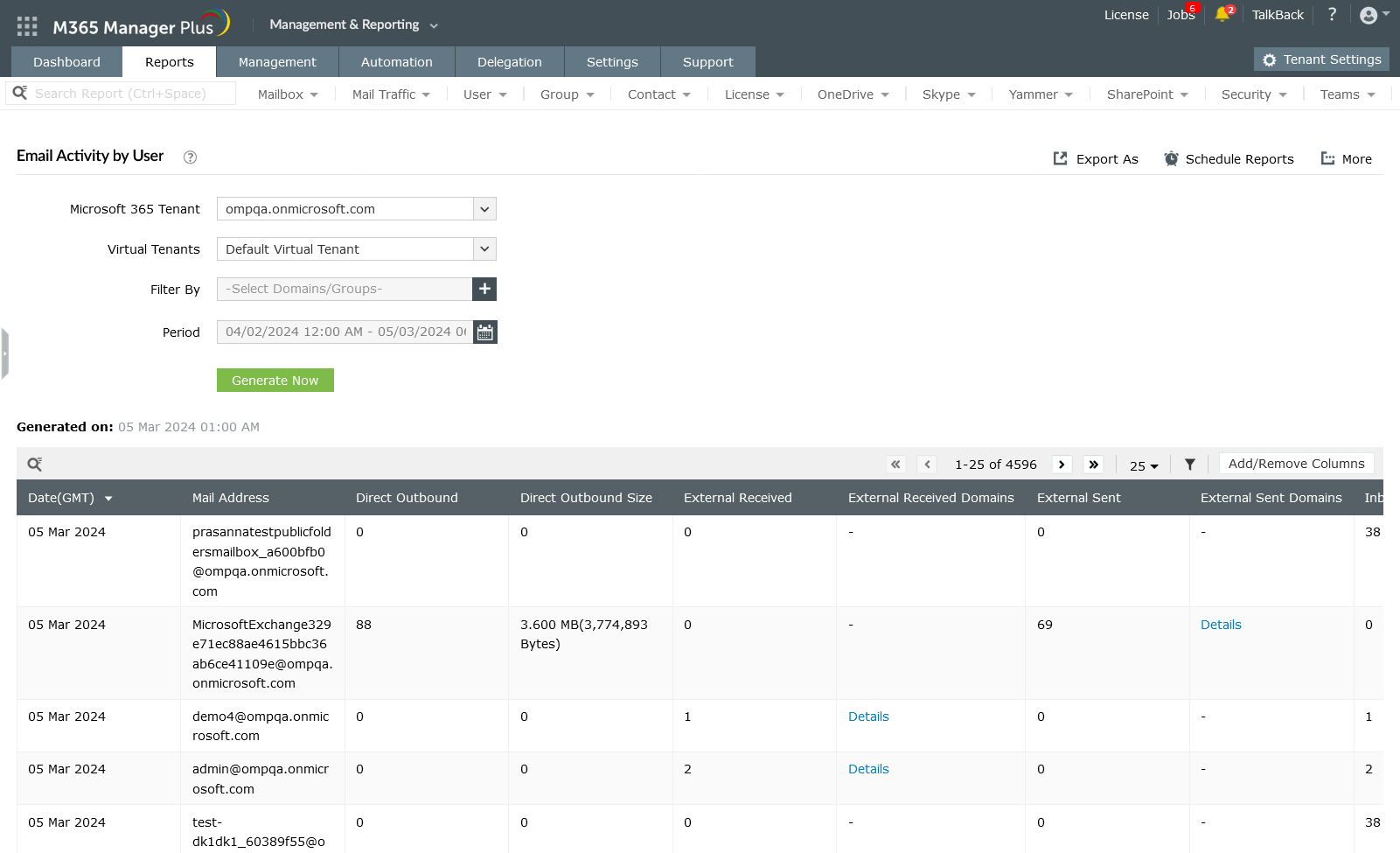The width and height of the screenshot is (1400, 853).
Task: Click the External Received column header
Action: pos(738,498)
